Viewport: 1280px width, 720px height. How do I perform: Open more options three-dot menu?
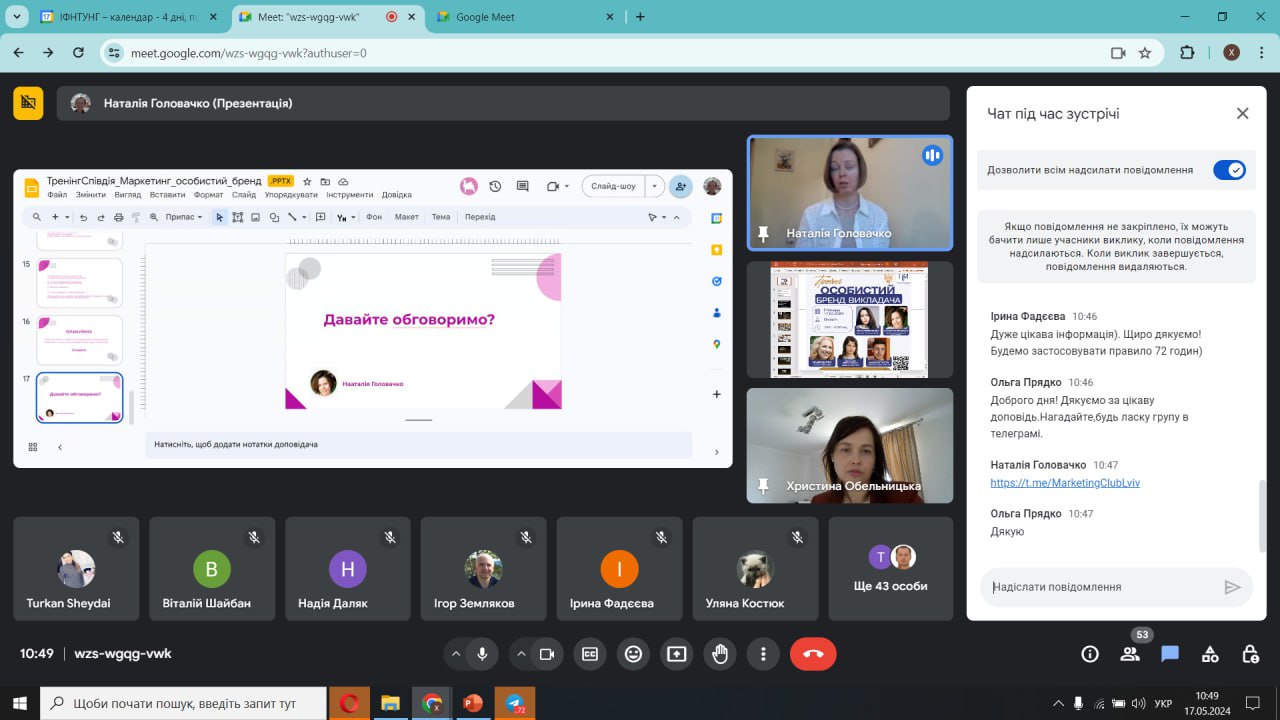[x=763, y=654]
